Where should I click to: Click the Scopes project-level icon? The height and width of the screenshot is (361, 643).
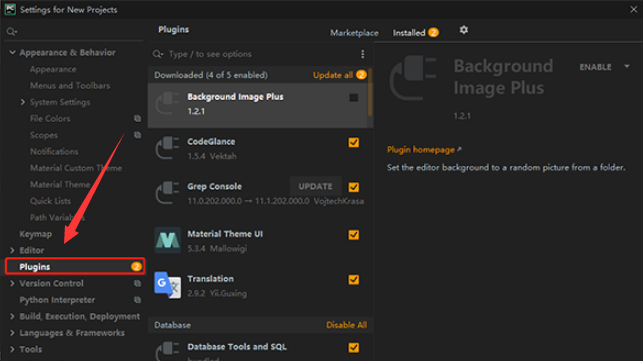pyautogui.click(x=137, y=135)
